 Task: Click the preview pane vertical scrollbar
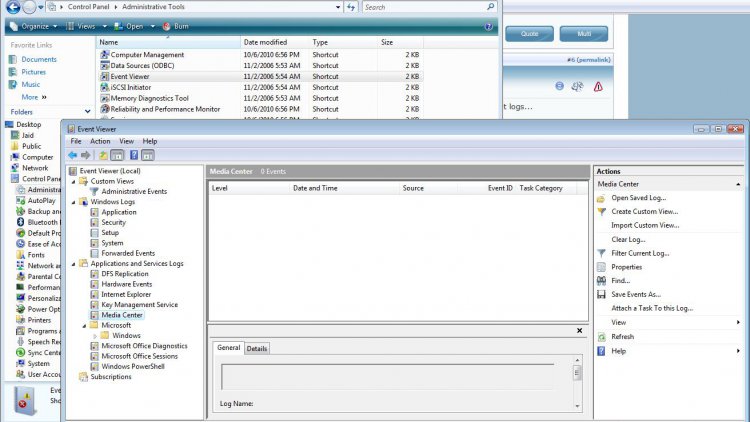pos(577,383)
